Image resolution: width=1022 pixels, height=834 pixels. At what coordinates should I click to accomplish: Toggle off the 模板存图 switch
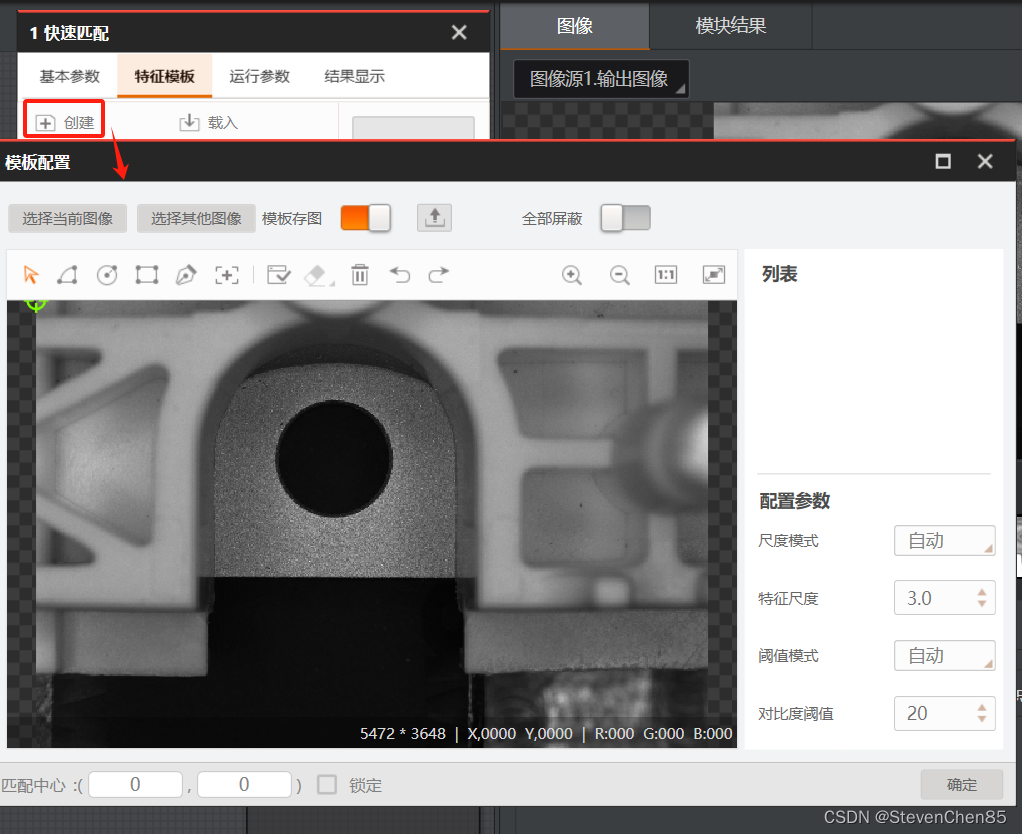click(365, 217)
